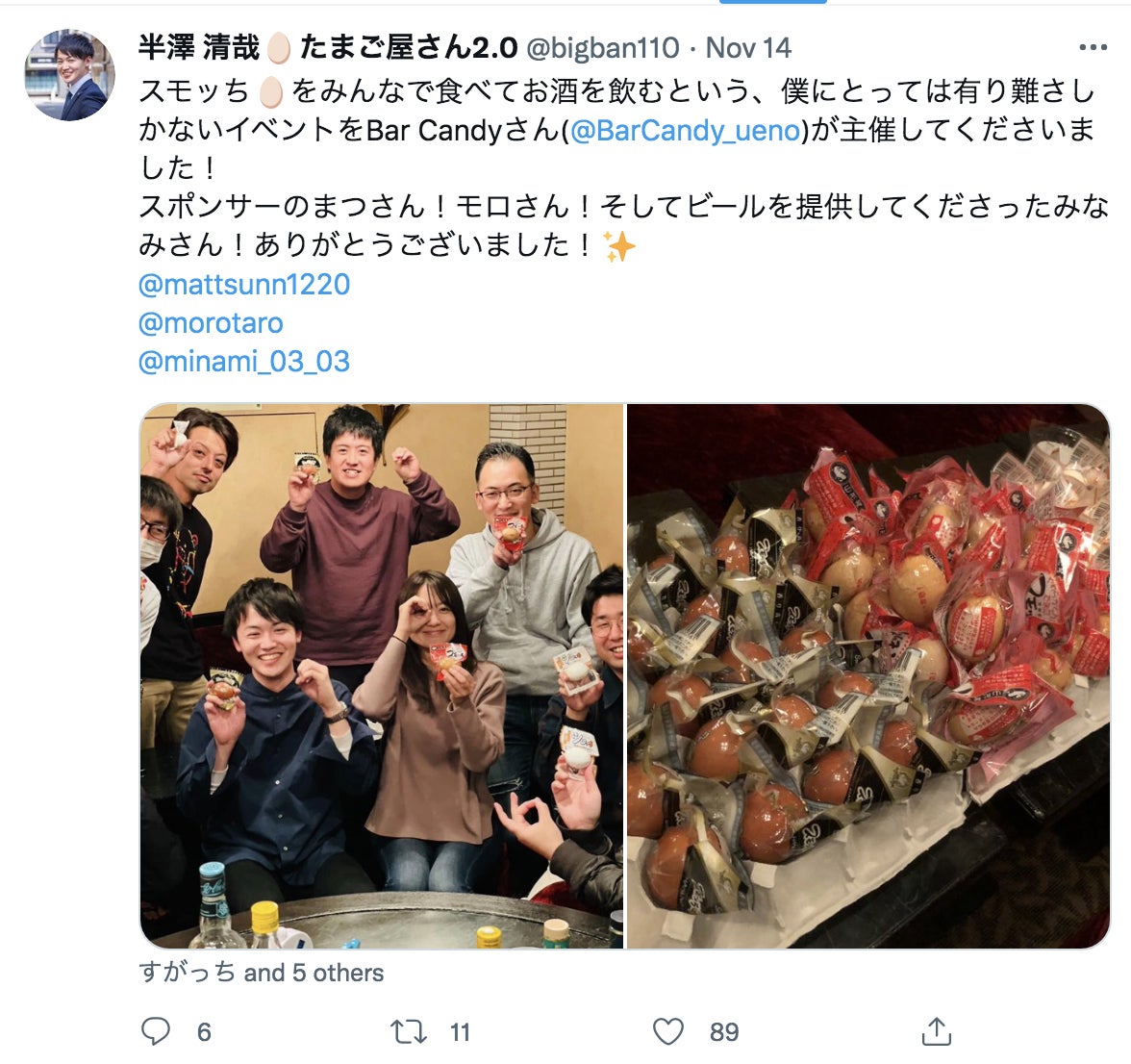This screenshot has height=1064, width=1131.
Task: Click the @bigban110 handle
Action: pyautogui.click(x=603, y=47)
